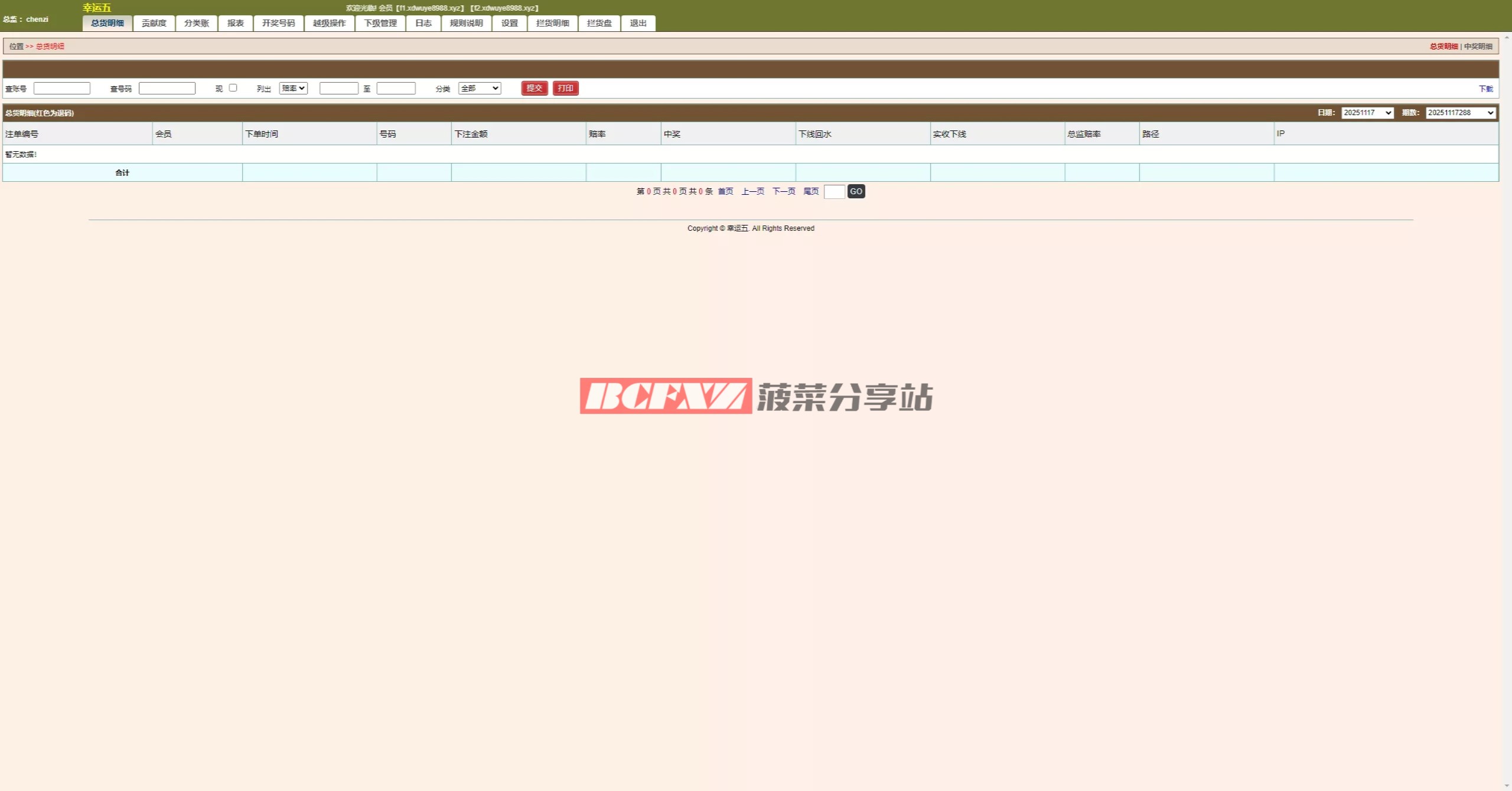Toggle the 现 checkbox
The width and height of the screenshot is (1512, 791).
(x=233, y=88)
